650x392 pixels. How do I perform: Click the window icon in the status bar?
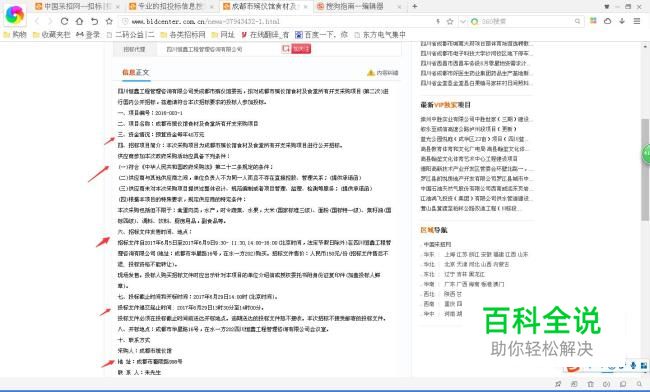click(x=623, y=384)
